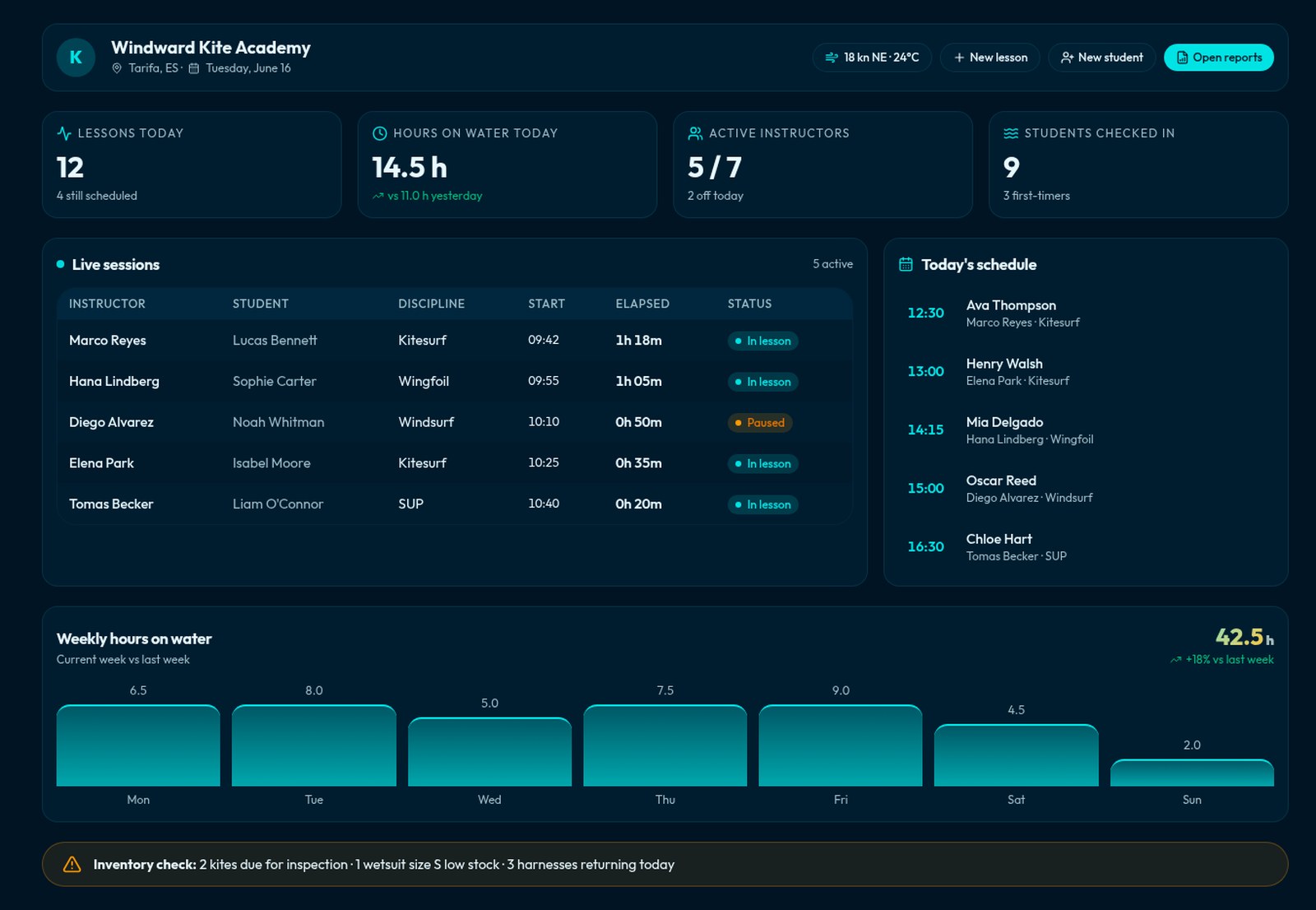Click the Paused status badge for Diego Alvarez
Screen dimensions: 1316x910
pyautogui.click(x=760, y=422)
